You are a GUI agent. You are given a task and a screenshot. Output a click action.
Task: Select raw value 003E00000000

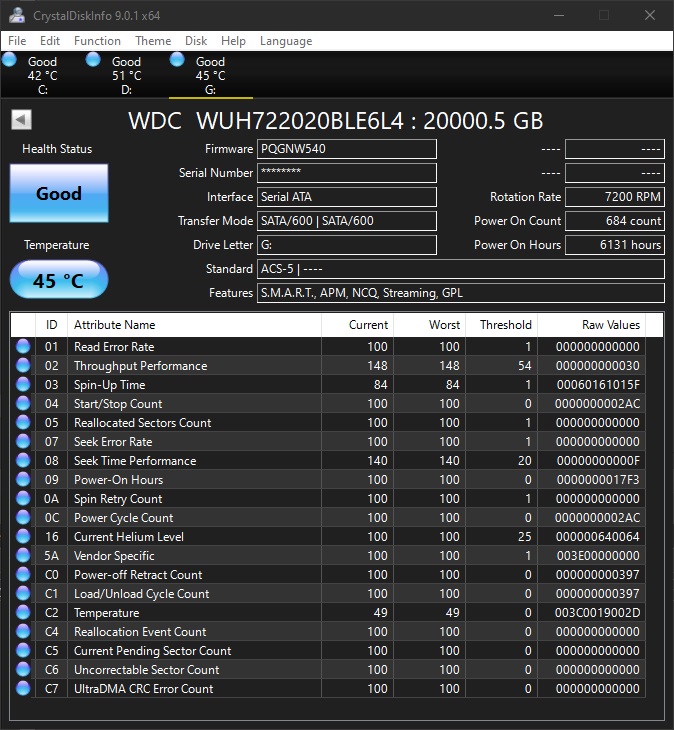coord(598,556)
